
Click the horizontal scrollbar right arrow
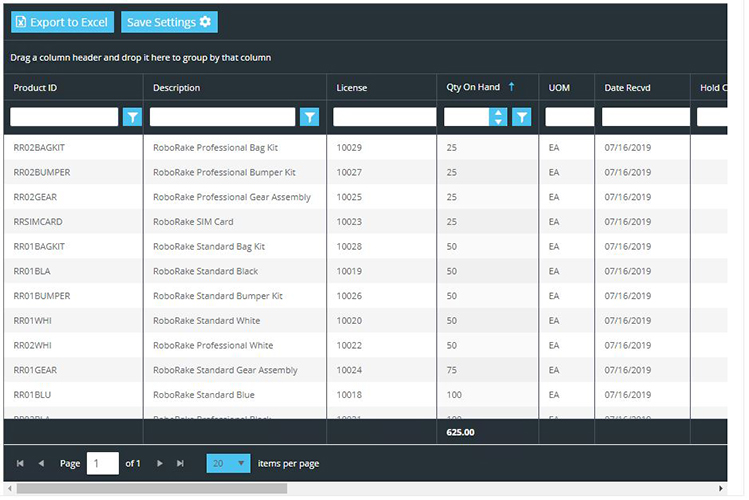coord(720,489)
